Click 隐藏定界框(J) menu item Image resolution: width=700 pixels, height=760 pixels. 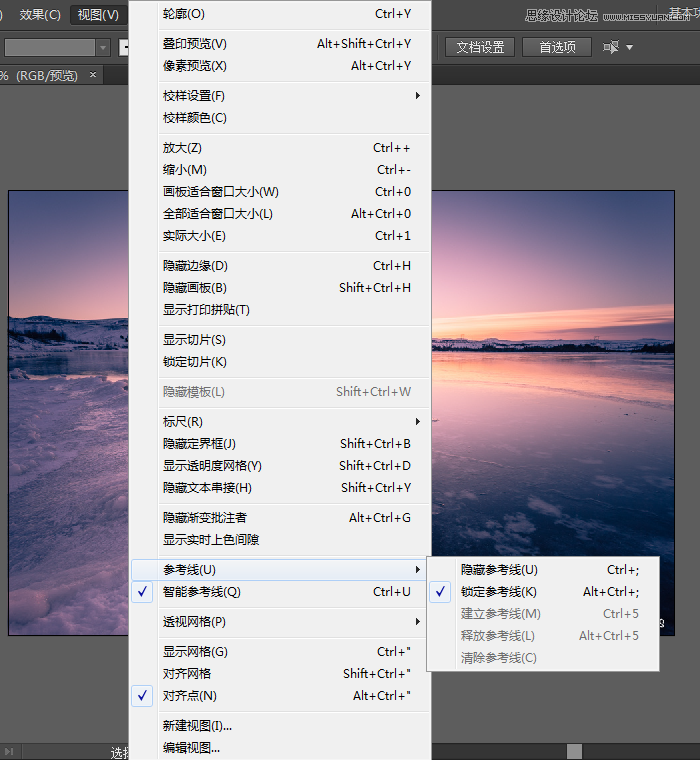point(281,444)
